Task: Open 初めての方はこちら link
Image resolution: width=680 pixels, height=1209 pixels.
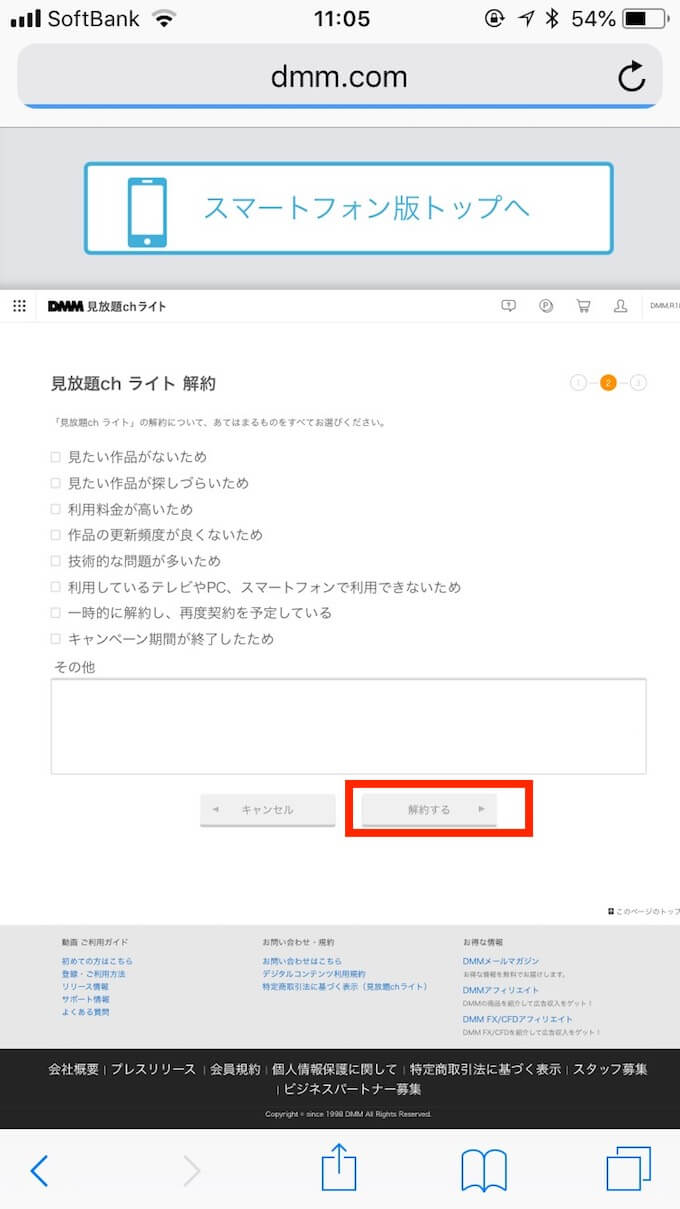Action: (97, 961)
